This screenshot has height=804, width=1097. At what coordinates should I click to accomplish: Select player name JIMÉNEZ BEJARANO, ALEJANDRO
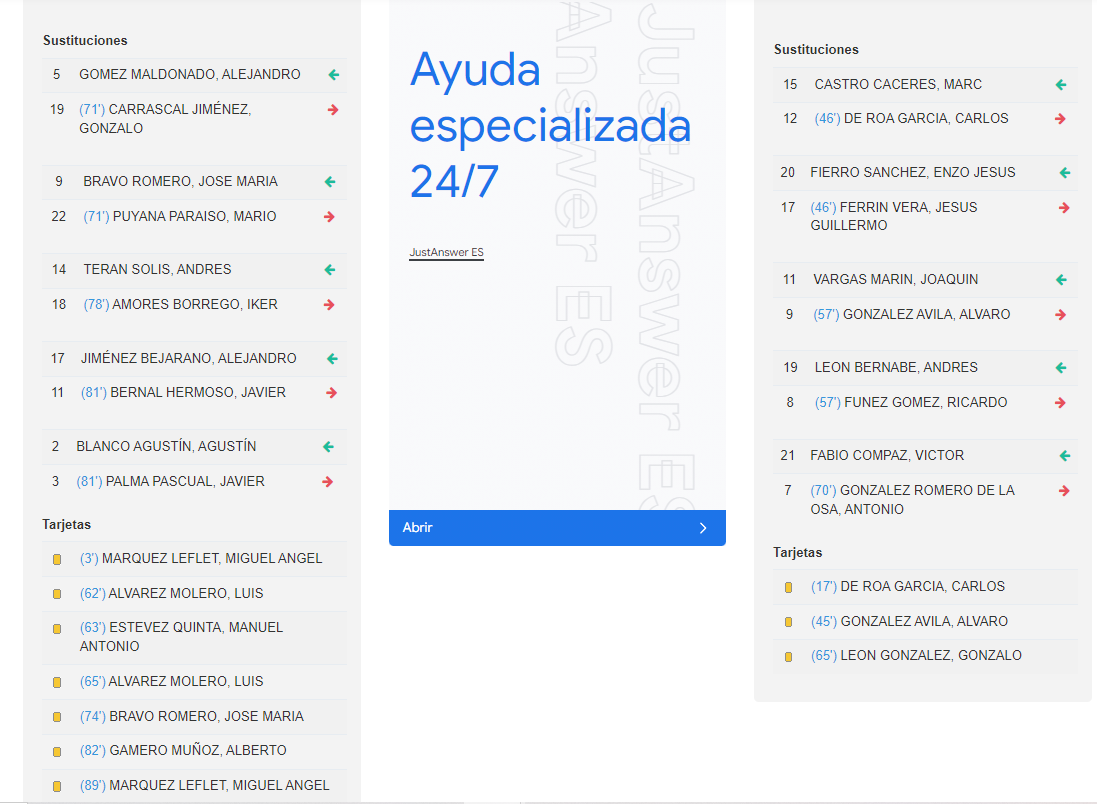coord(189,358)
